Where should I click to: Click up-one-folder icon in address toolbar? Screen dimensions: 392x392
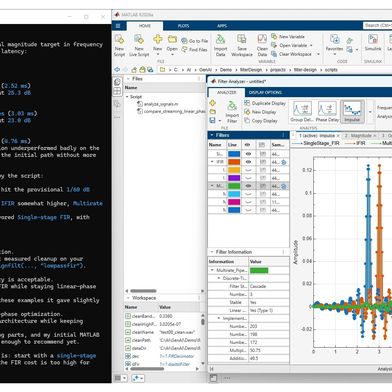134,70
